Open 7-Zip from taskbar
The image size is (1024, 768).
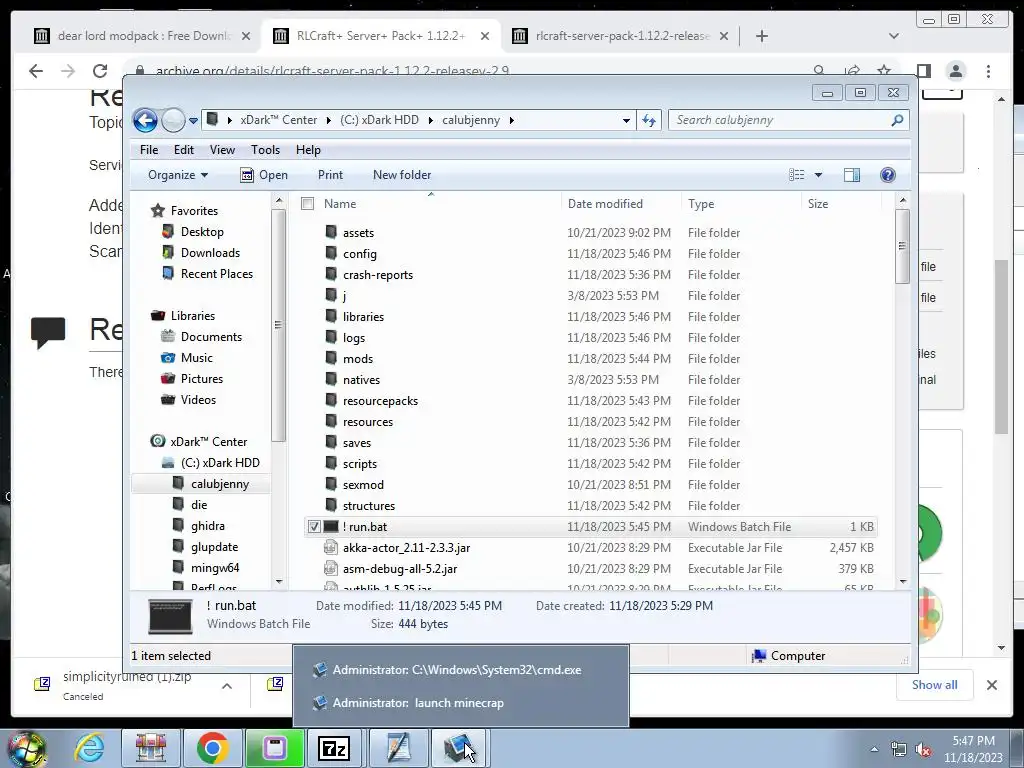pyautogui.click(x=333, y=748)
